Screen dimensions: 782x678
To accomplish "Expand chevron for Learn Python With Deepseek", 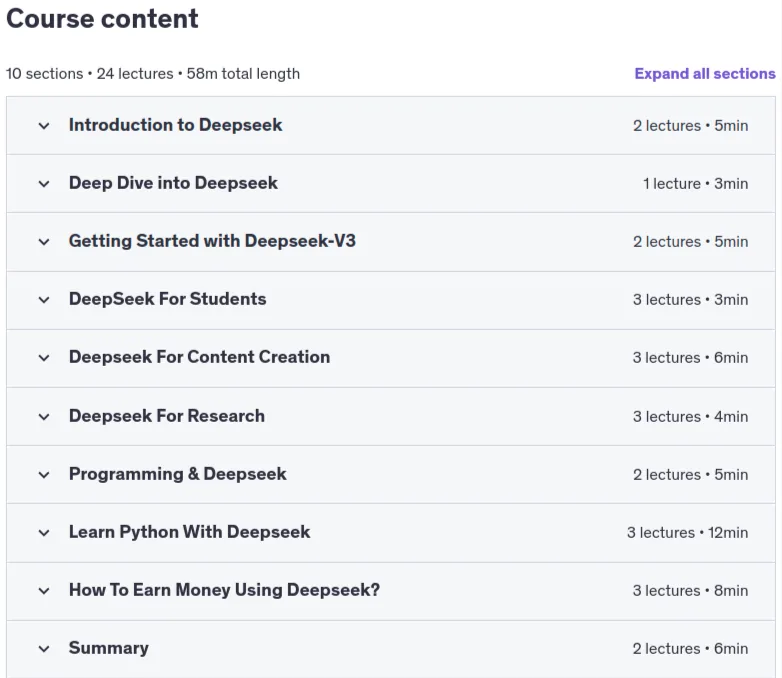I will (x=44, y=533).
